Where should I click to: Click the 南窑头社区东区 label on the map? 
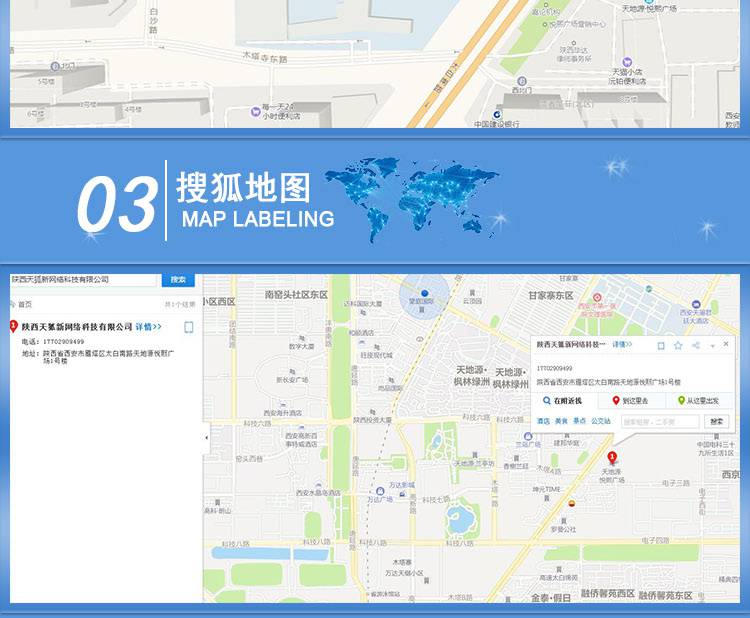pos(296,295)
